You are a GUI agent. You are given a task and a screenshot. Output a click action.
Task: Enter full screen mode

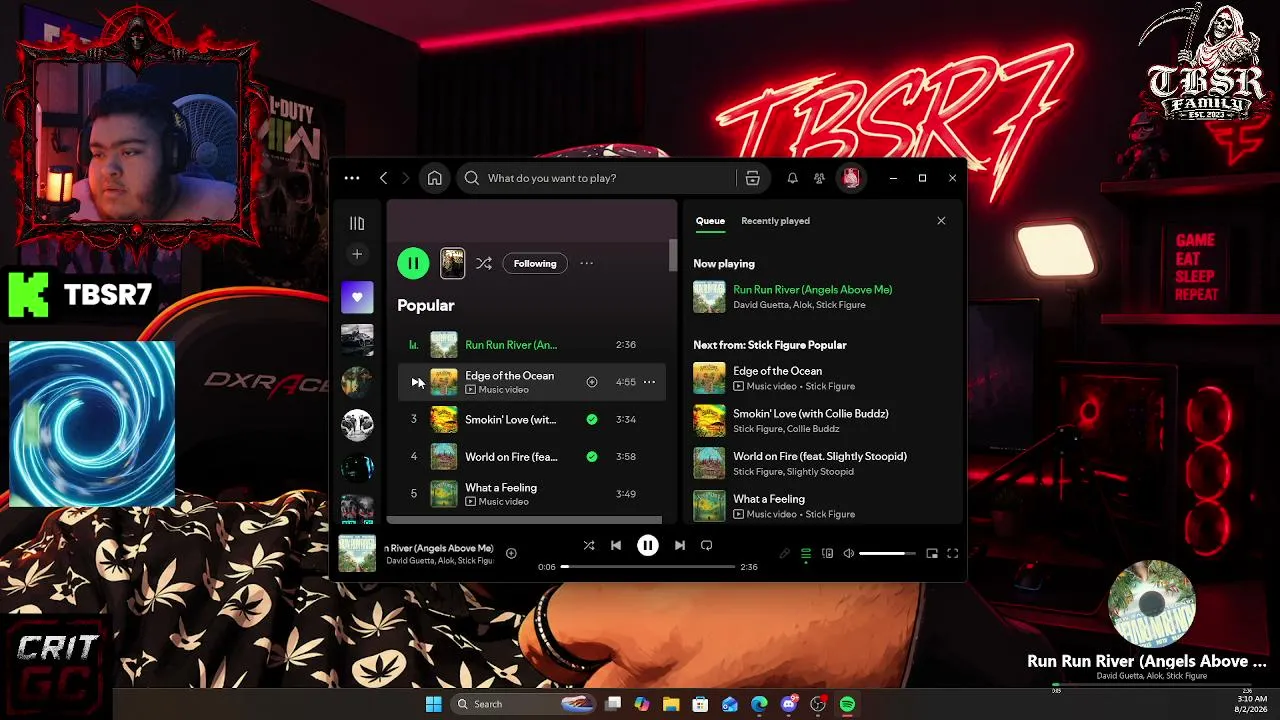tap(952, 553)
